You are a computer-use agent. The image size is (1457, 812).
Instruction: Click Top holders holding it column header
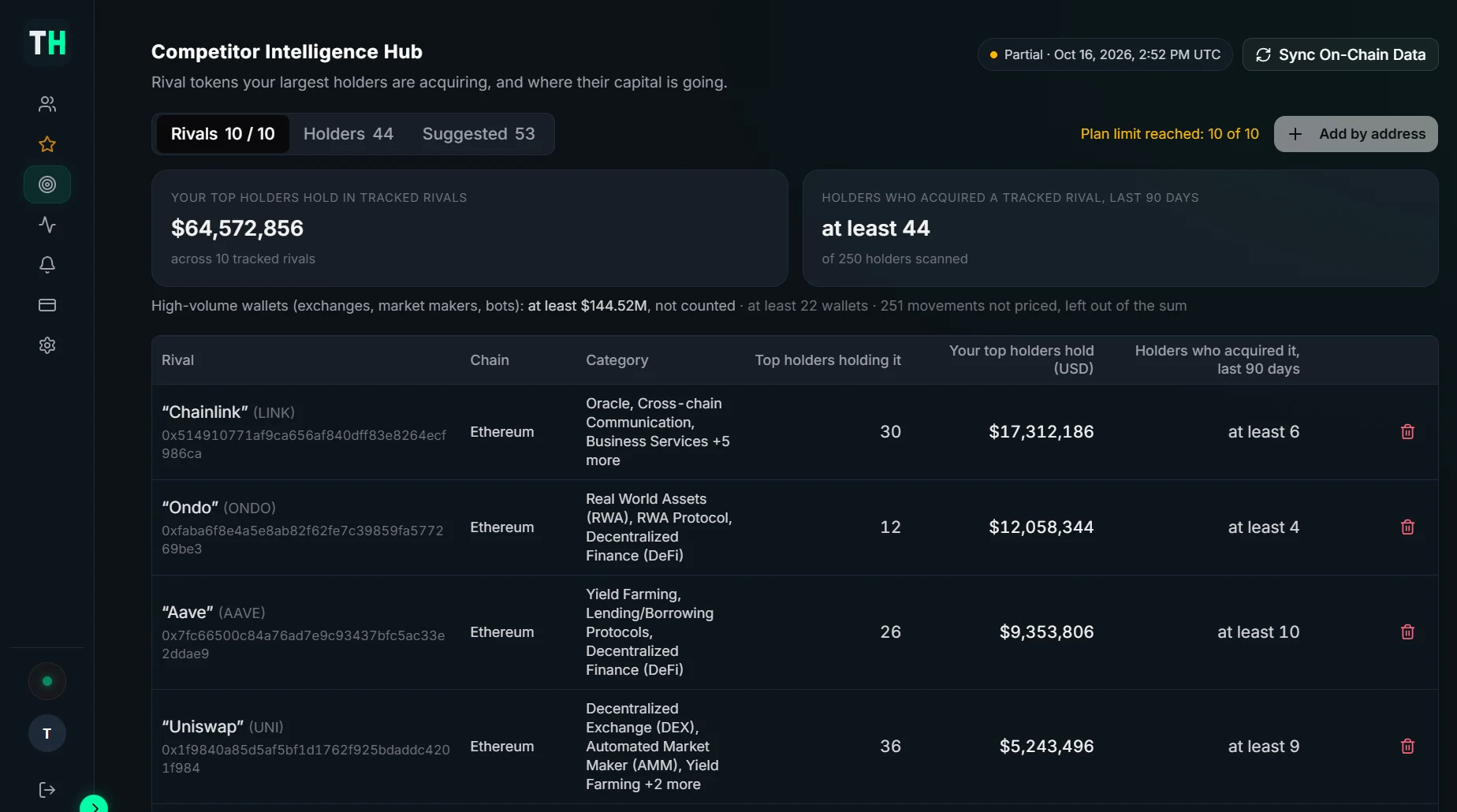click(828, 360)
